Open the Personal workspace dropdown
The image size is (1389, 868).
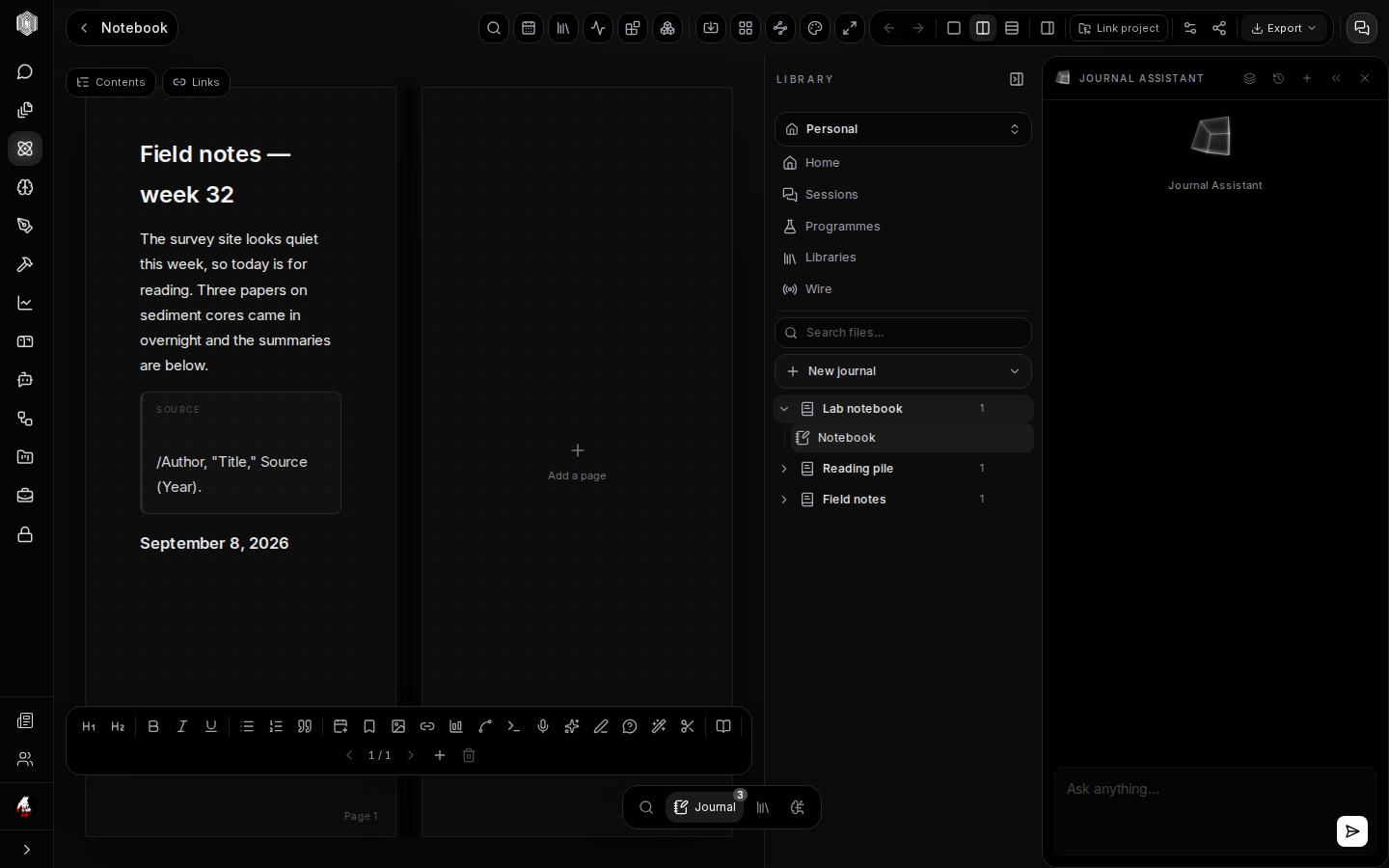pyautogui.click(x=903, y=129)
